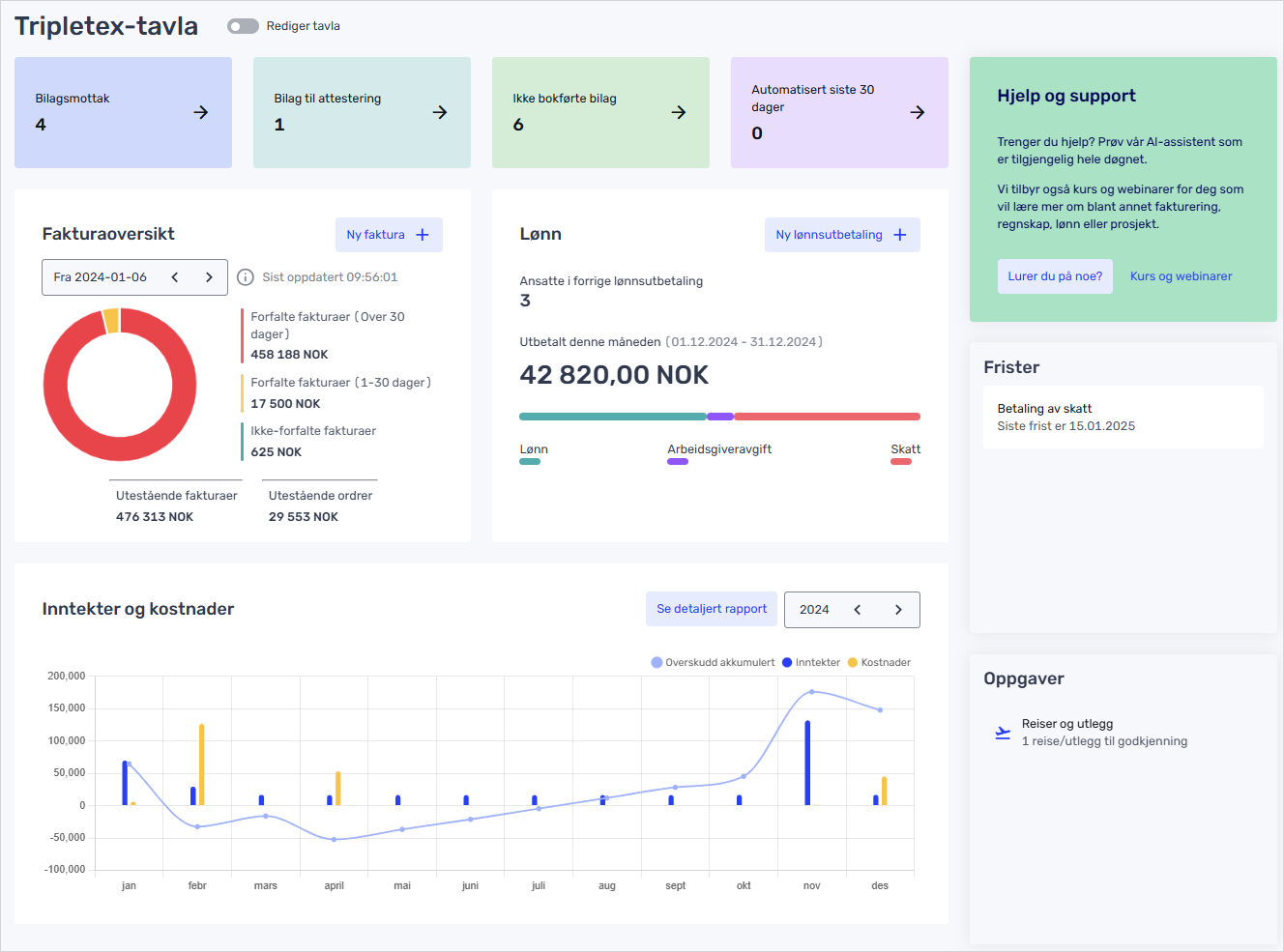The height and width of the screenshot is (952, 1284).
Task: Open Reiser og utlegg task
Action: tap(1104, 733)
